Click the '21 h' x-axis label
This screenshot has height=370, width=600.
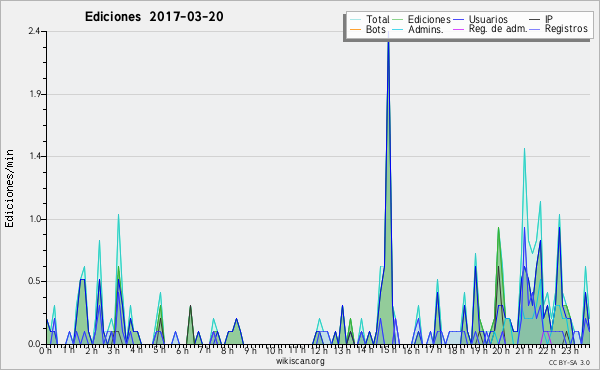pyautogui.click(x=524, y=351)
